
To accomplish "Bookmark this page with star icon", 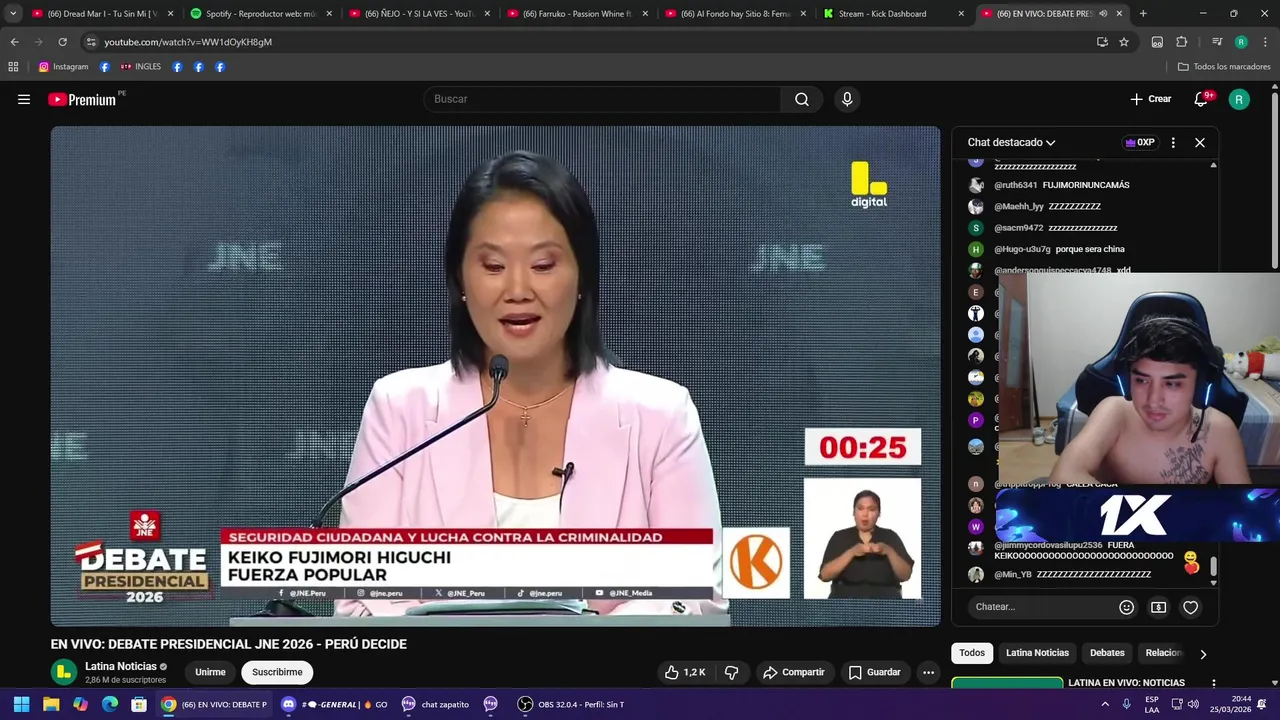I will [1124, 42].
